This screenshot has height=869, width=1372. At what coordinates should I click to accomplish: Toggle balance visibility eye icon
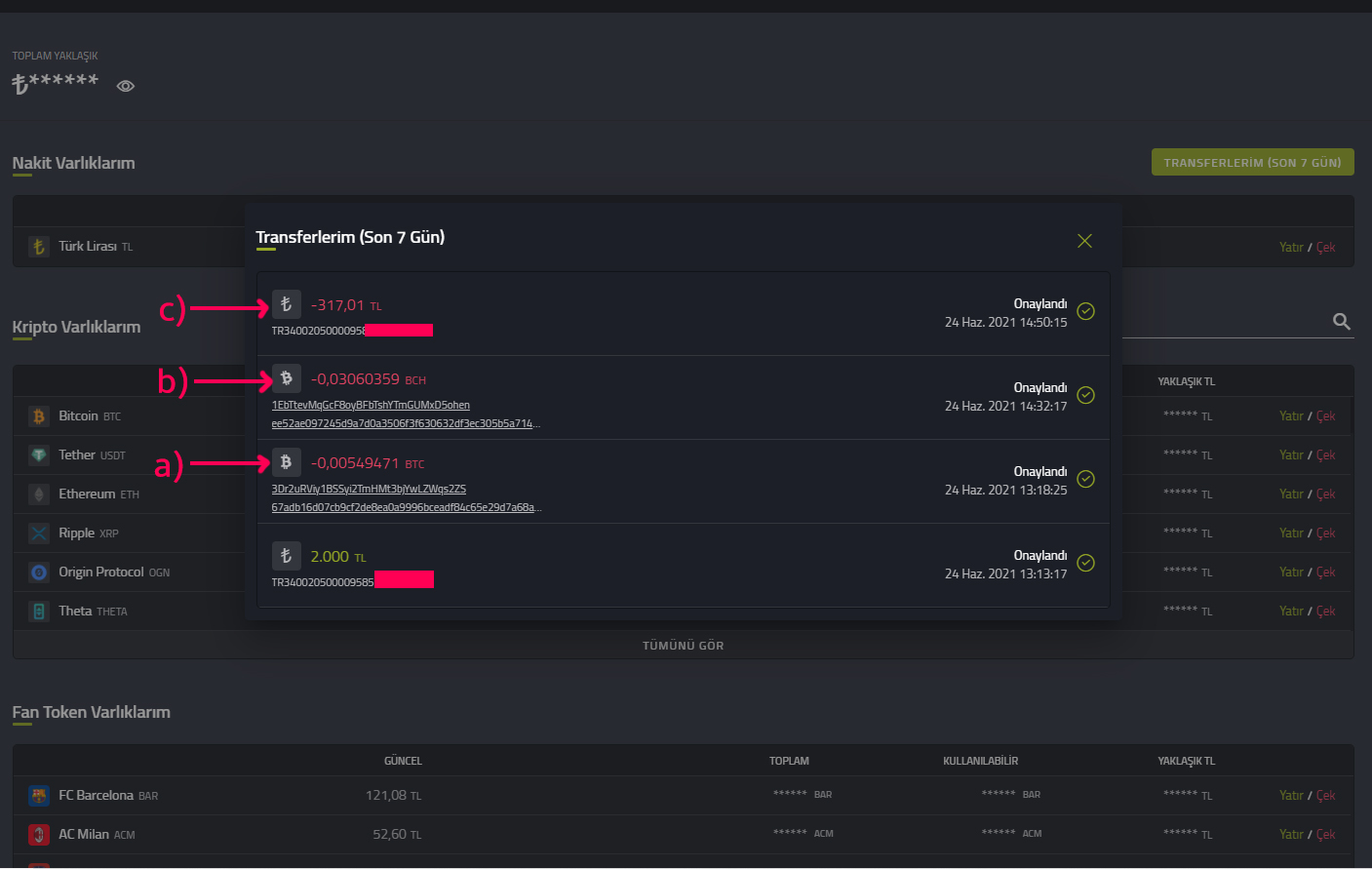125,86
